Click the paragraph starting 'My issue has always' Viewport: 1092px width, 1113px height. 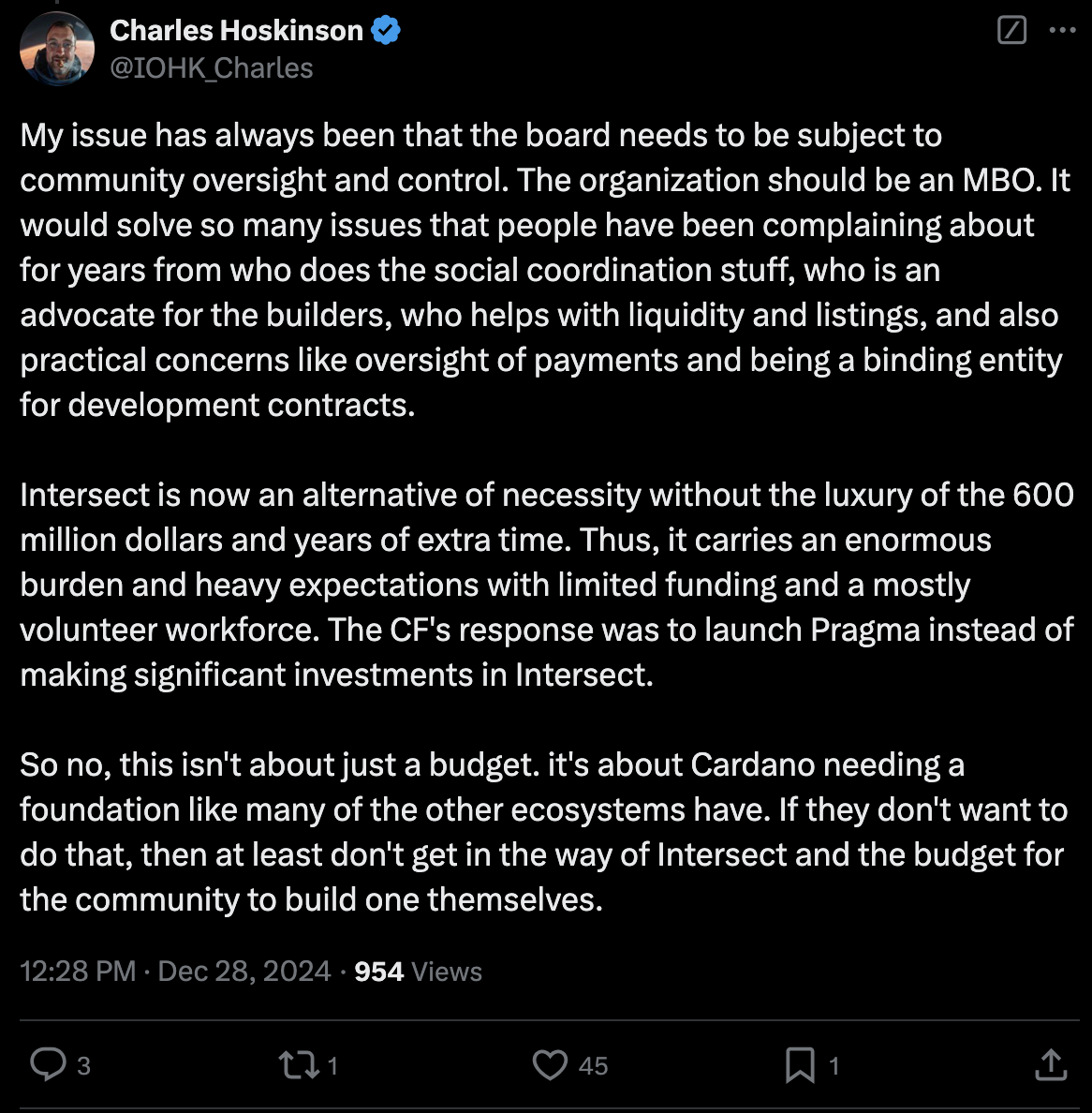545,271
